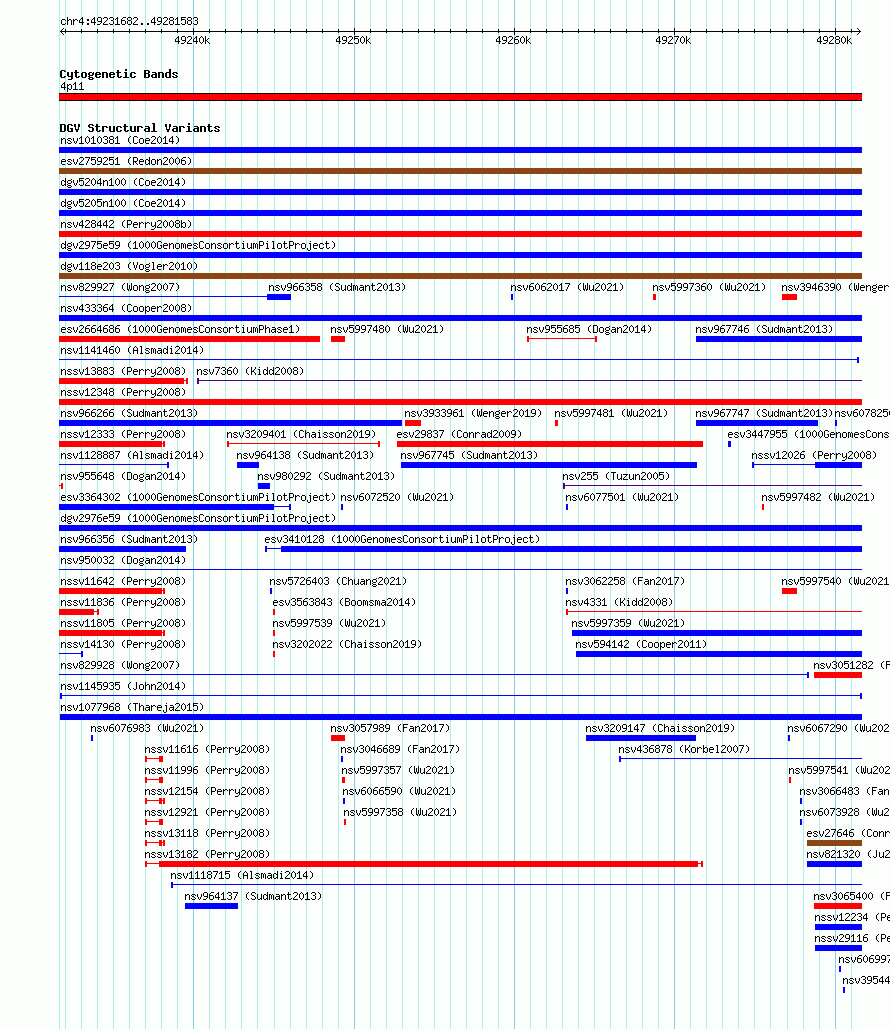Open nsv950032 (Dogan2014) variant

(123, 560)
